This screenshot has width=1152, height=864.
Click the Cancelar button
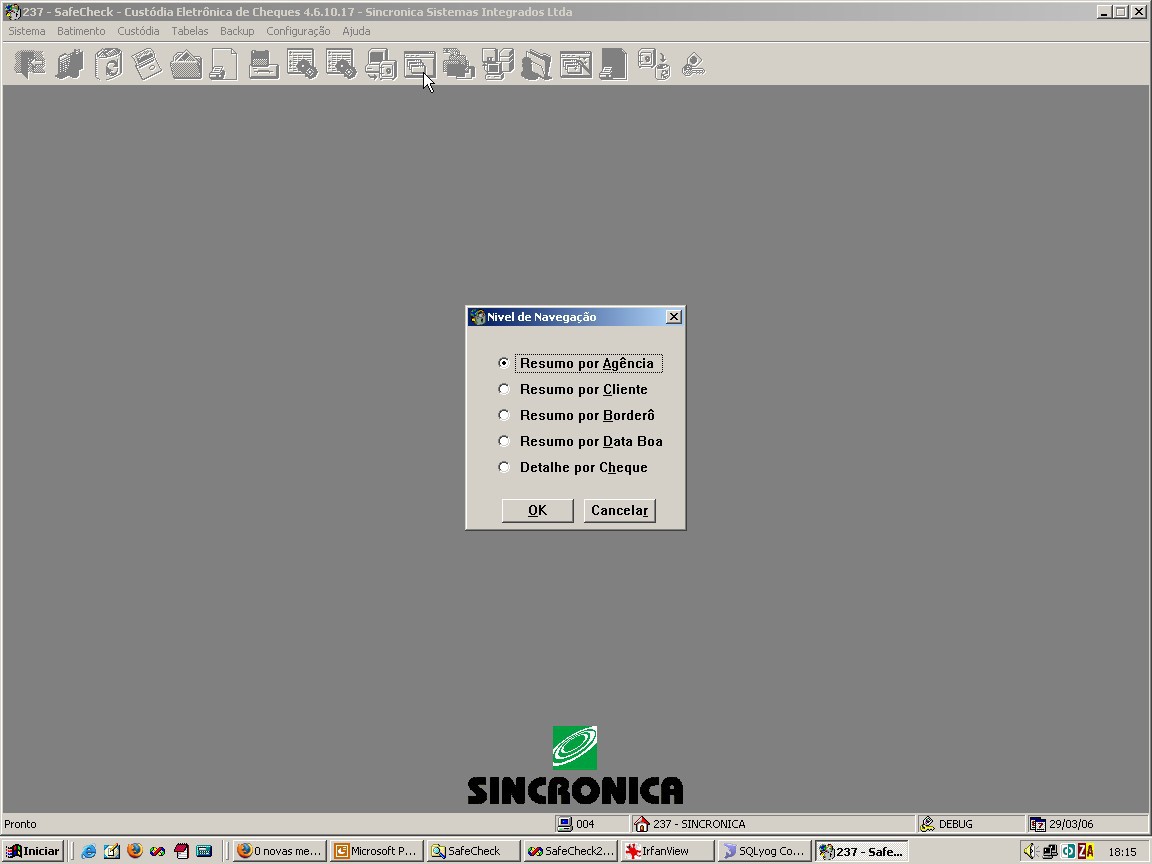click(619, 511)
